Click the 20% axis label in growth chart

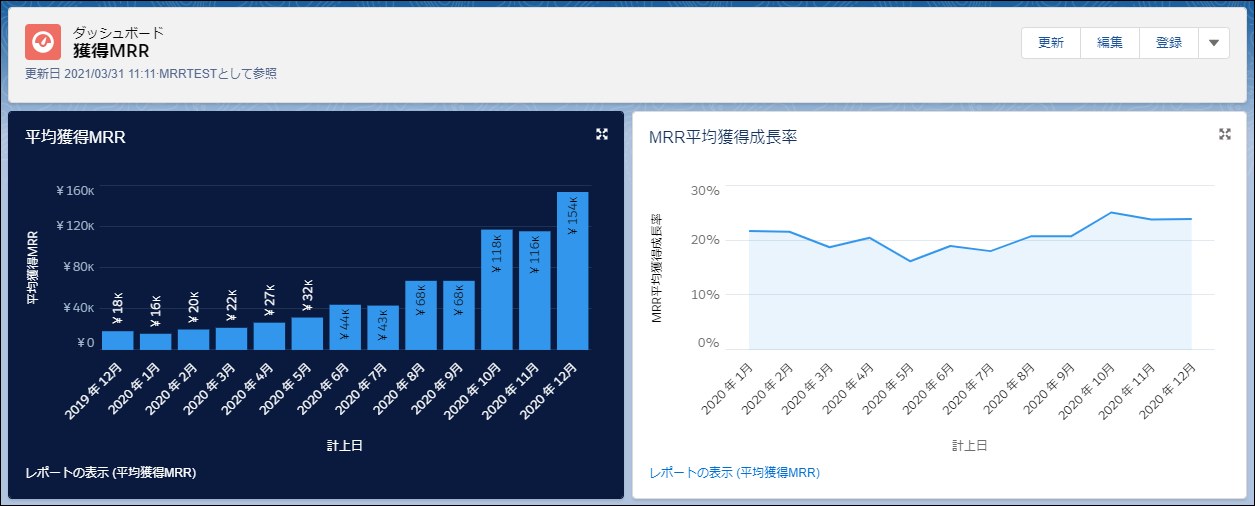tap(706, 240)
